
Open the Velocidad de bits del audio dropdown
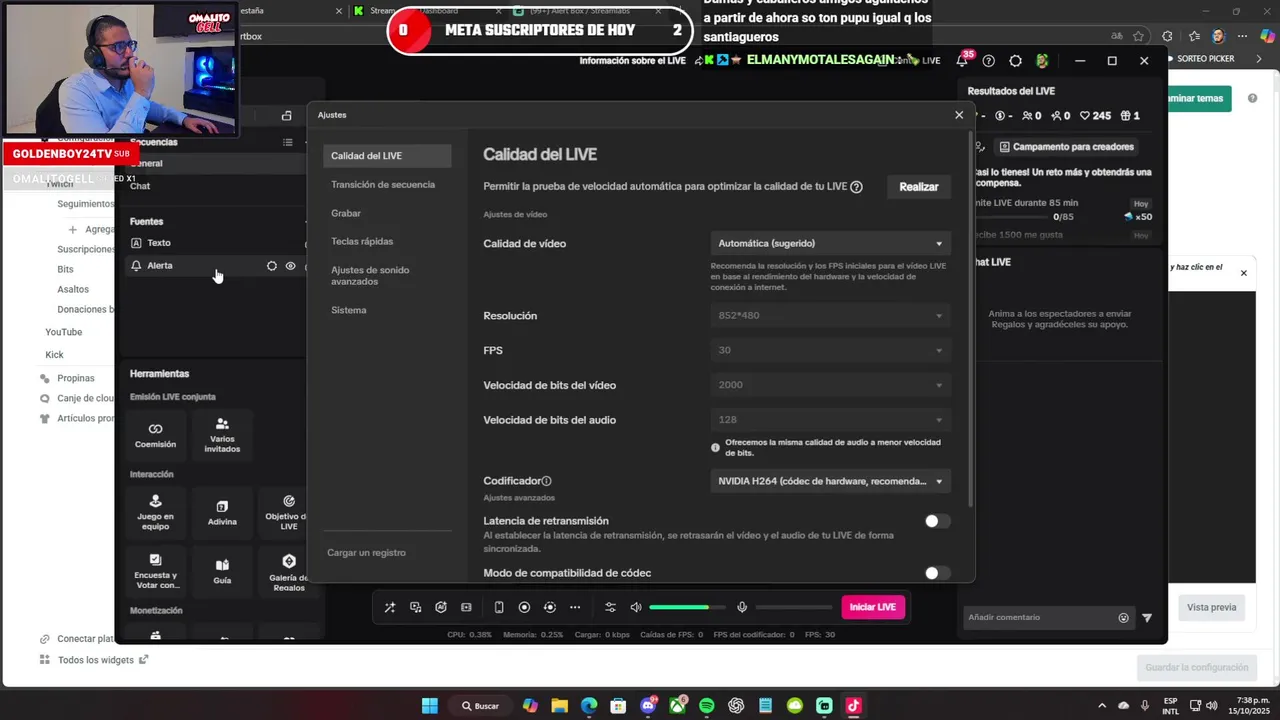pos(830,420)
